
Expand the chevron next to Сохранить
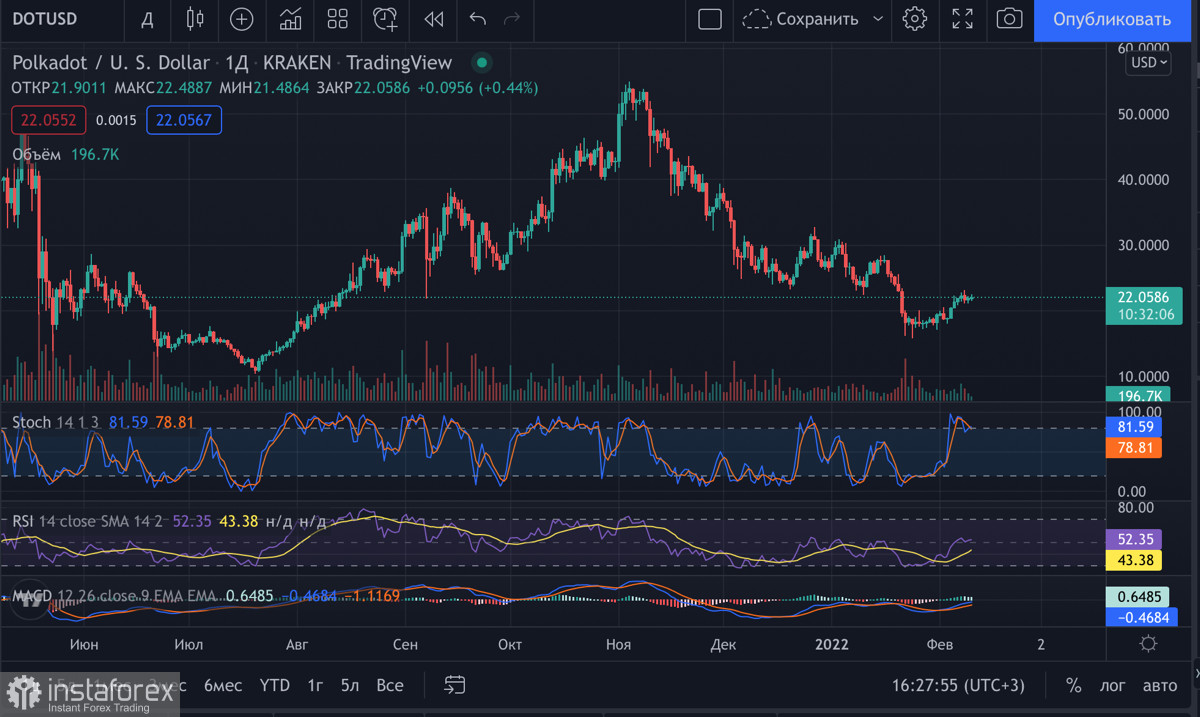[878, 19]
